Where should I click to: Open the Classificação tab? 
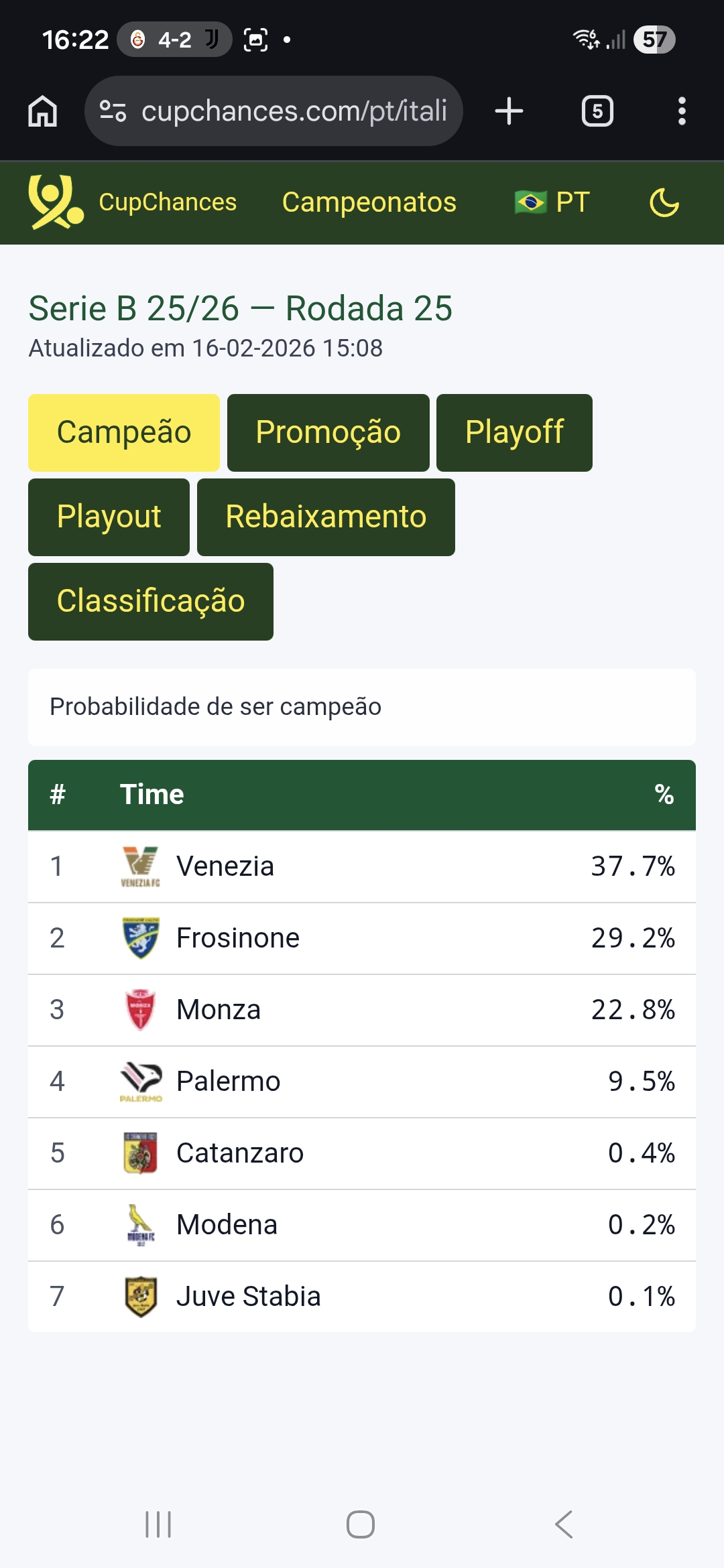[151, 601]
